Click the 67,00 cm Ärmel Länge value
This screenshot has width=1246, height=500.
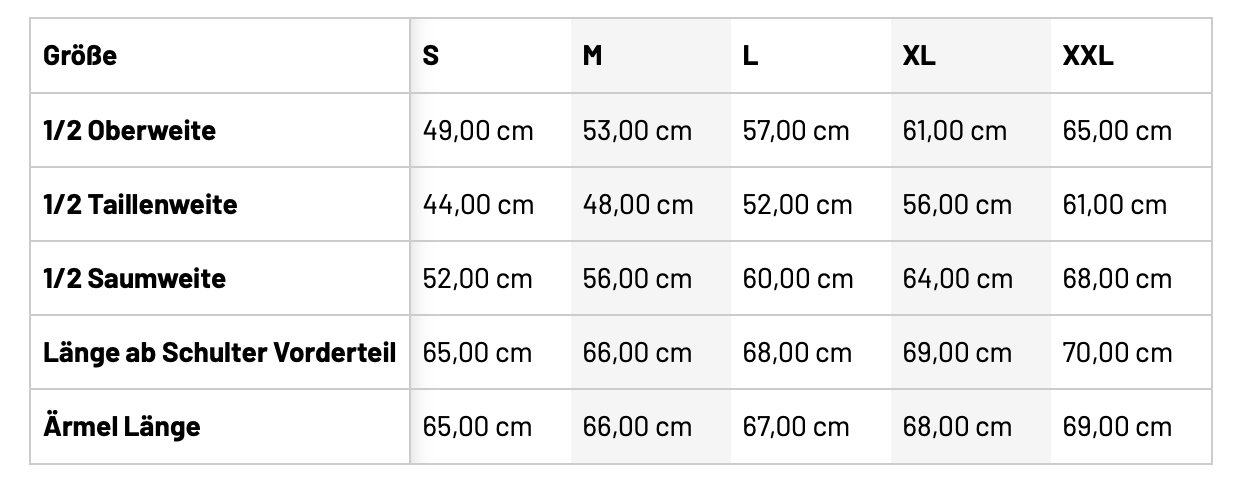(796, 427)
